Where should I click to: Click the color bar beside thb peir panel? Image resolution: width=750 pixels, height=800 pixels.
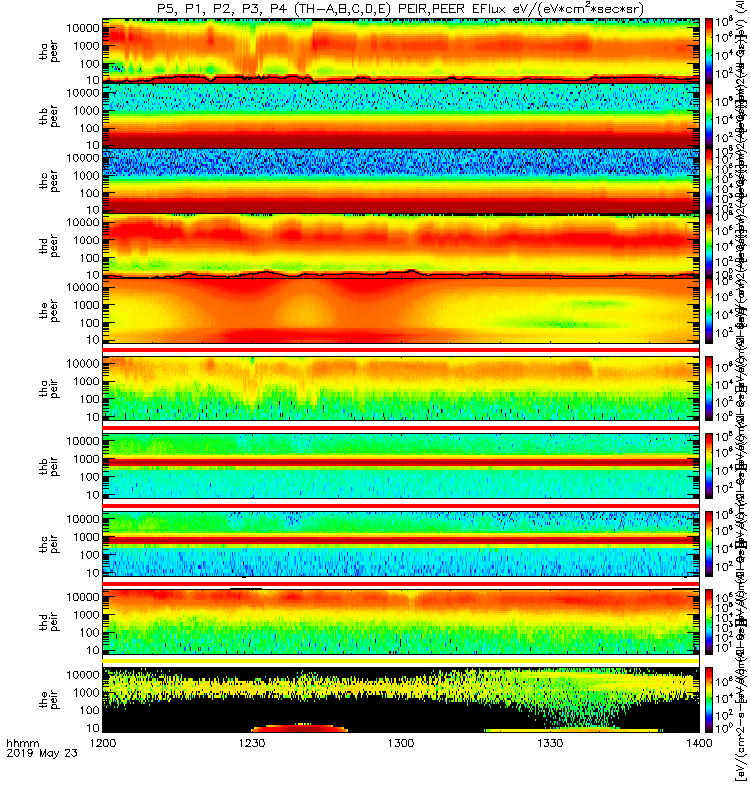click(x=709, y=466)
